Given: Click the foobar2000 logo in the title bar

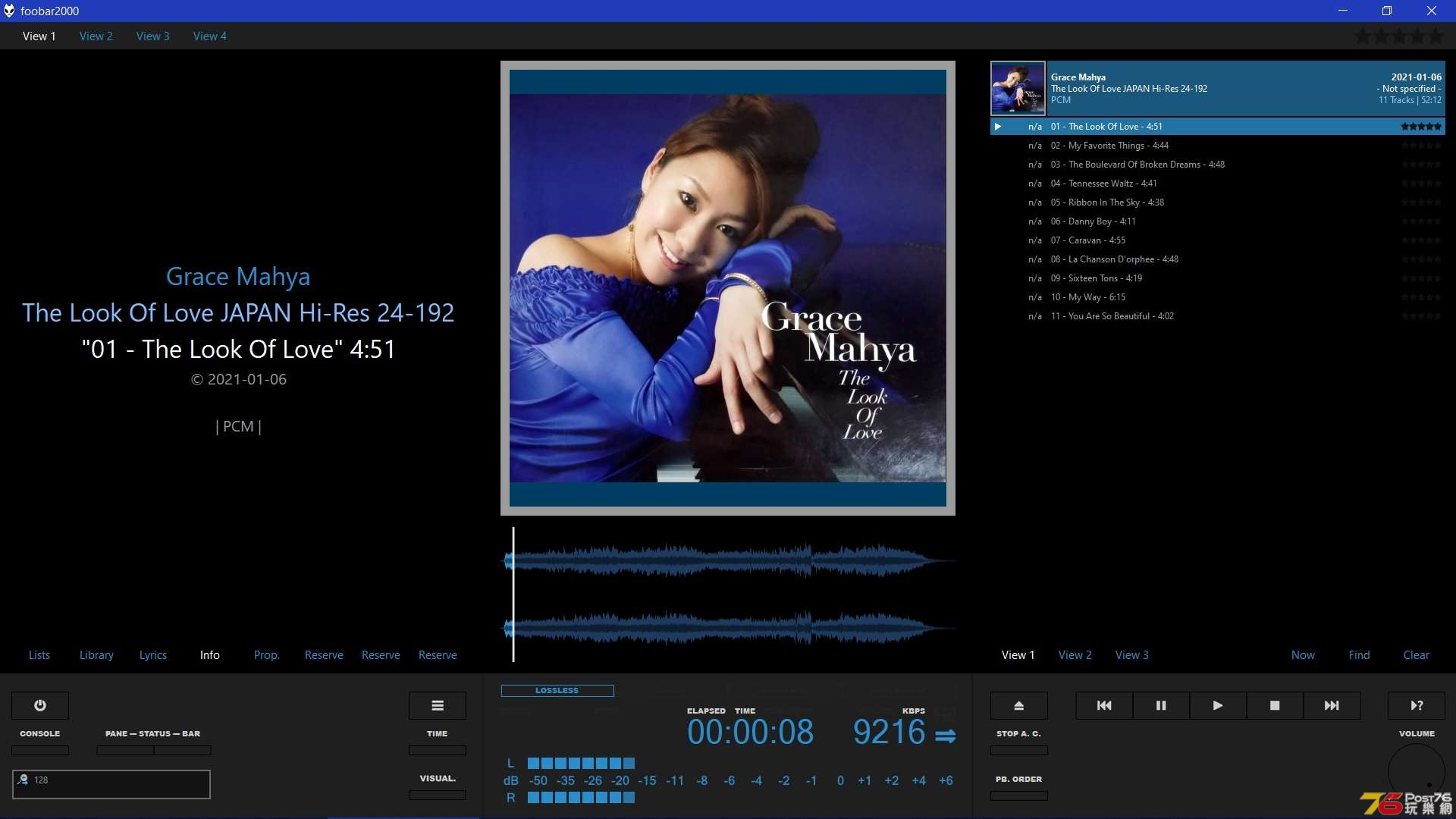Looking at the screenshot, I should (9, 11).
